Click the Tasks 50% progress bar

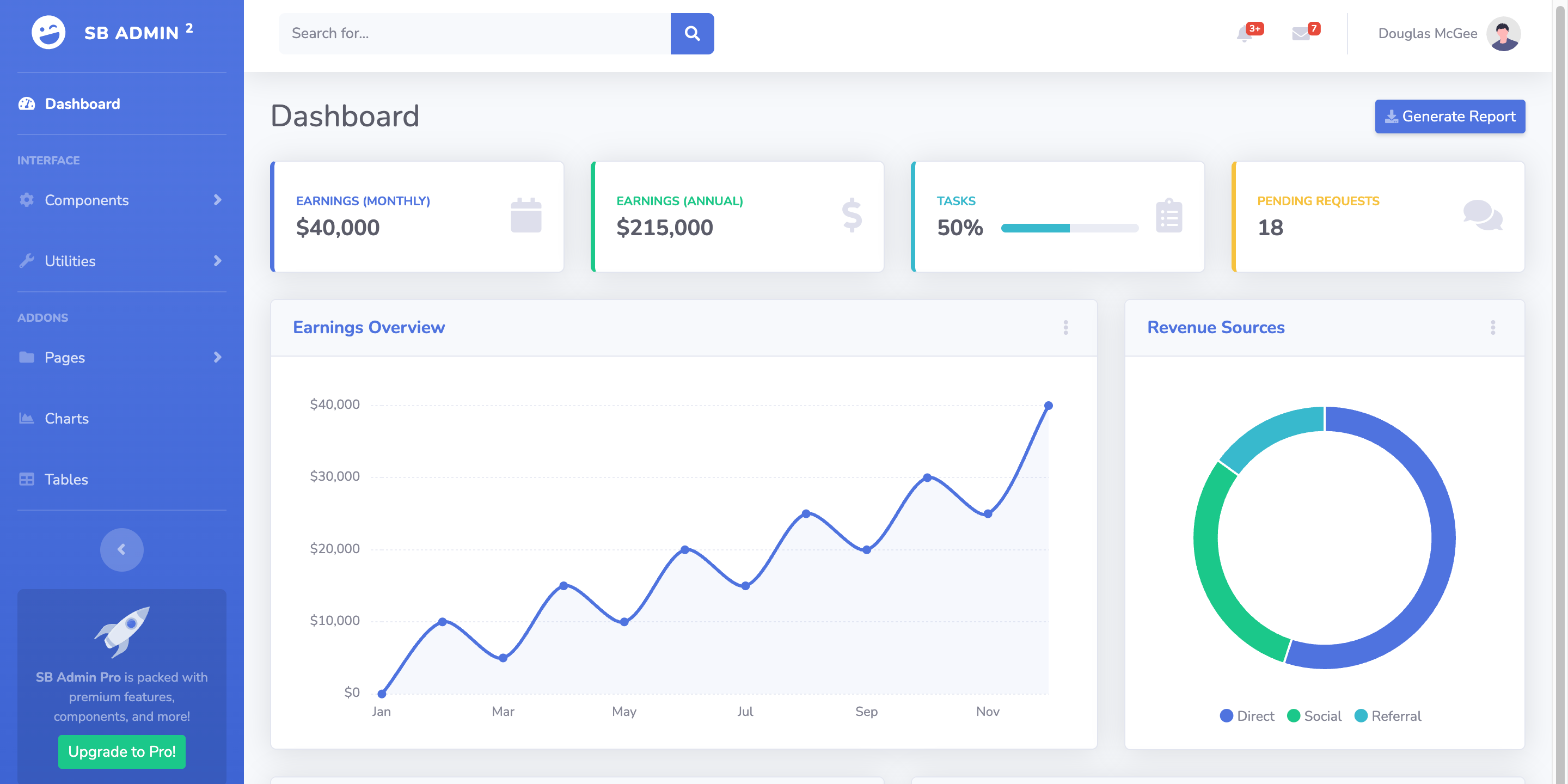click(1069, 228)
